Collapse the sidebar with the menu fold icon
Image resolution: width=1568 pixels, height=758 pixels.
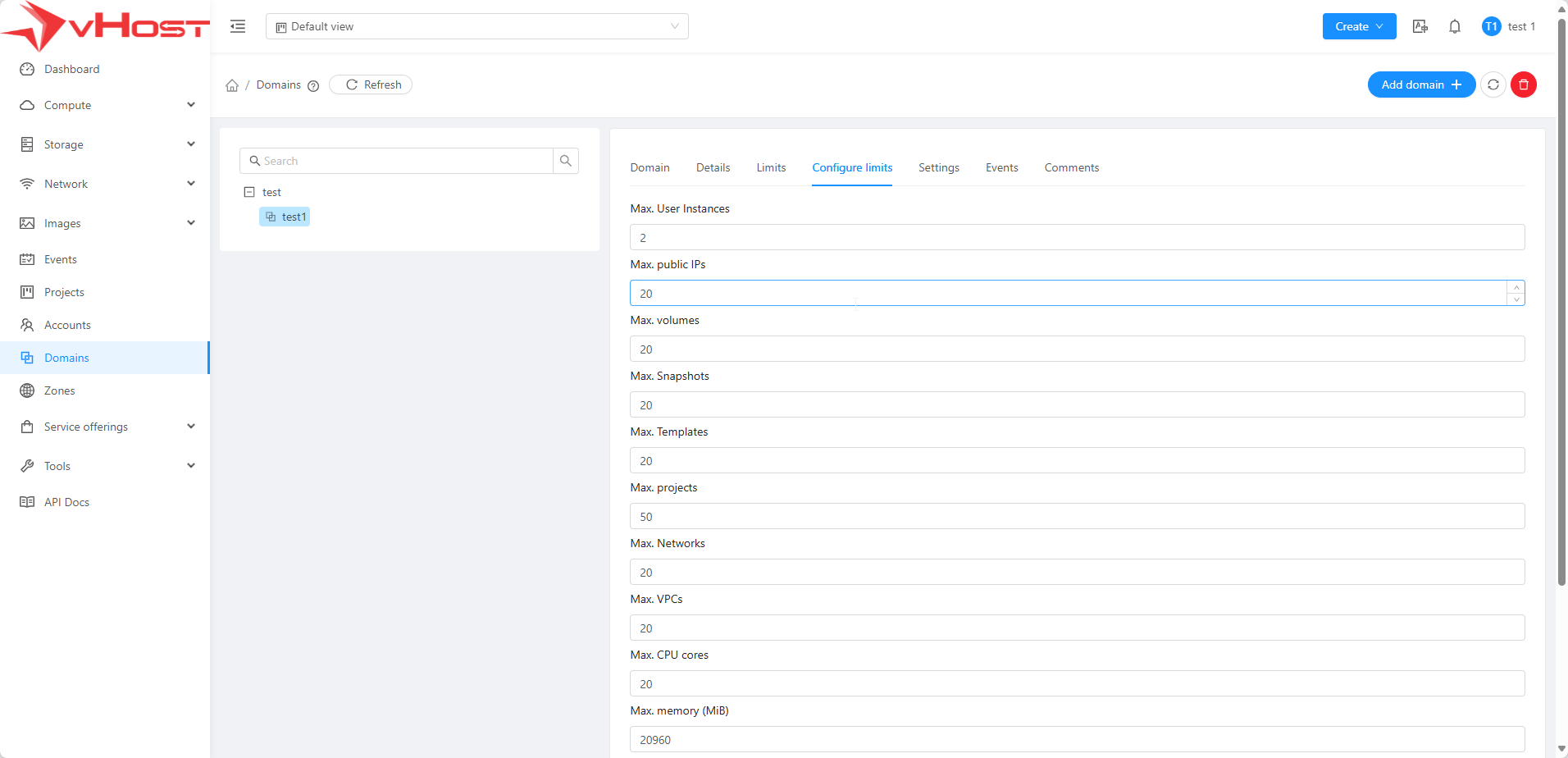click(x=238, y=26)
